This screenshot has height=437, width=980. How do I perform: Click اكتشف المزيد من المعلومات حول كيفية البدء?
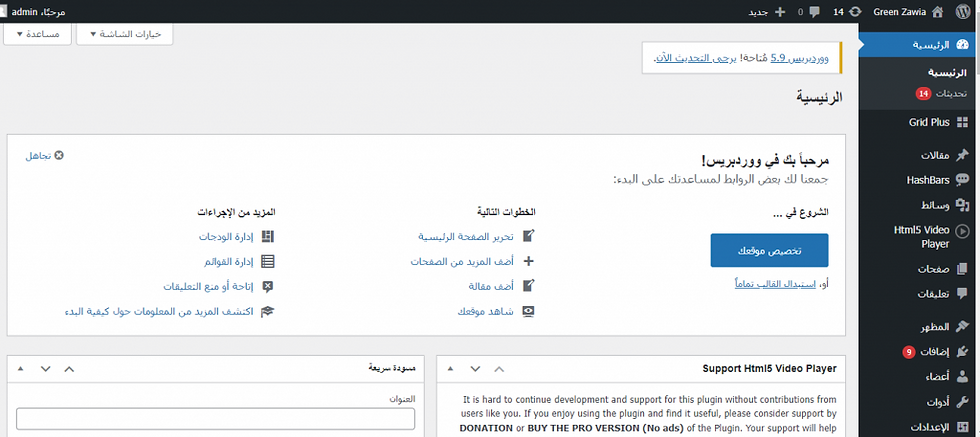coord(159,311)
